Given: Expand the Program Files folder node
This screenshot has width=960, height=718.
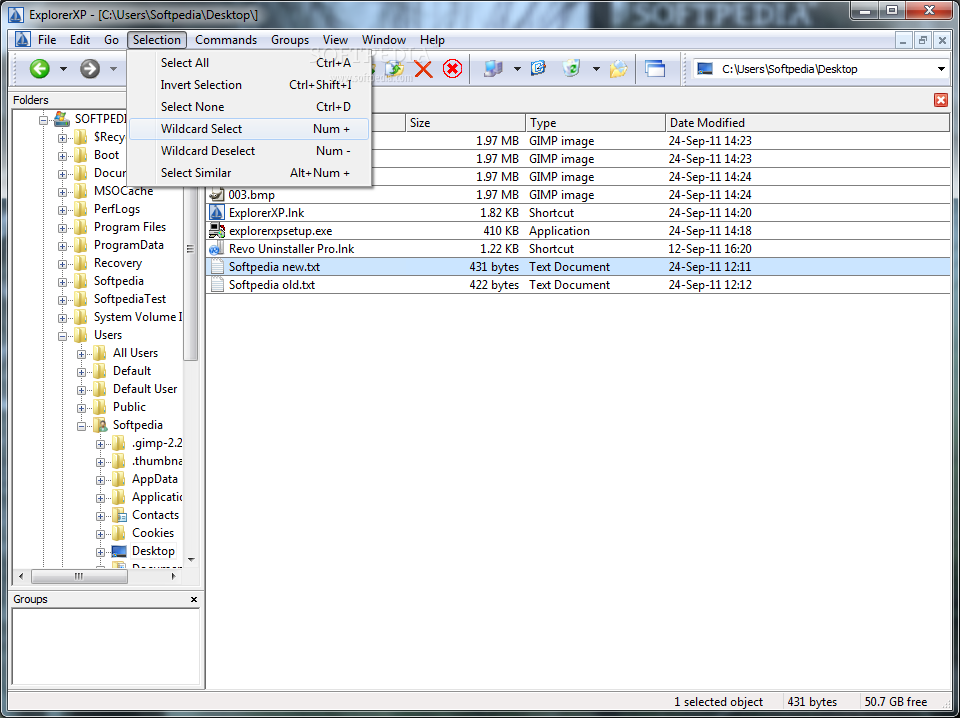Looking at the screenshot, I should [62, 228].
